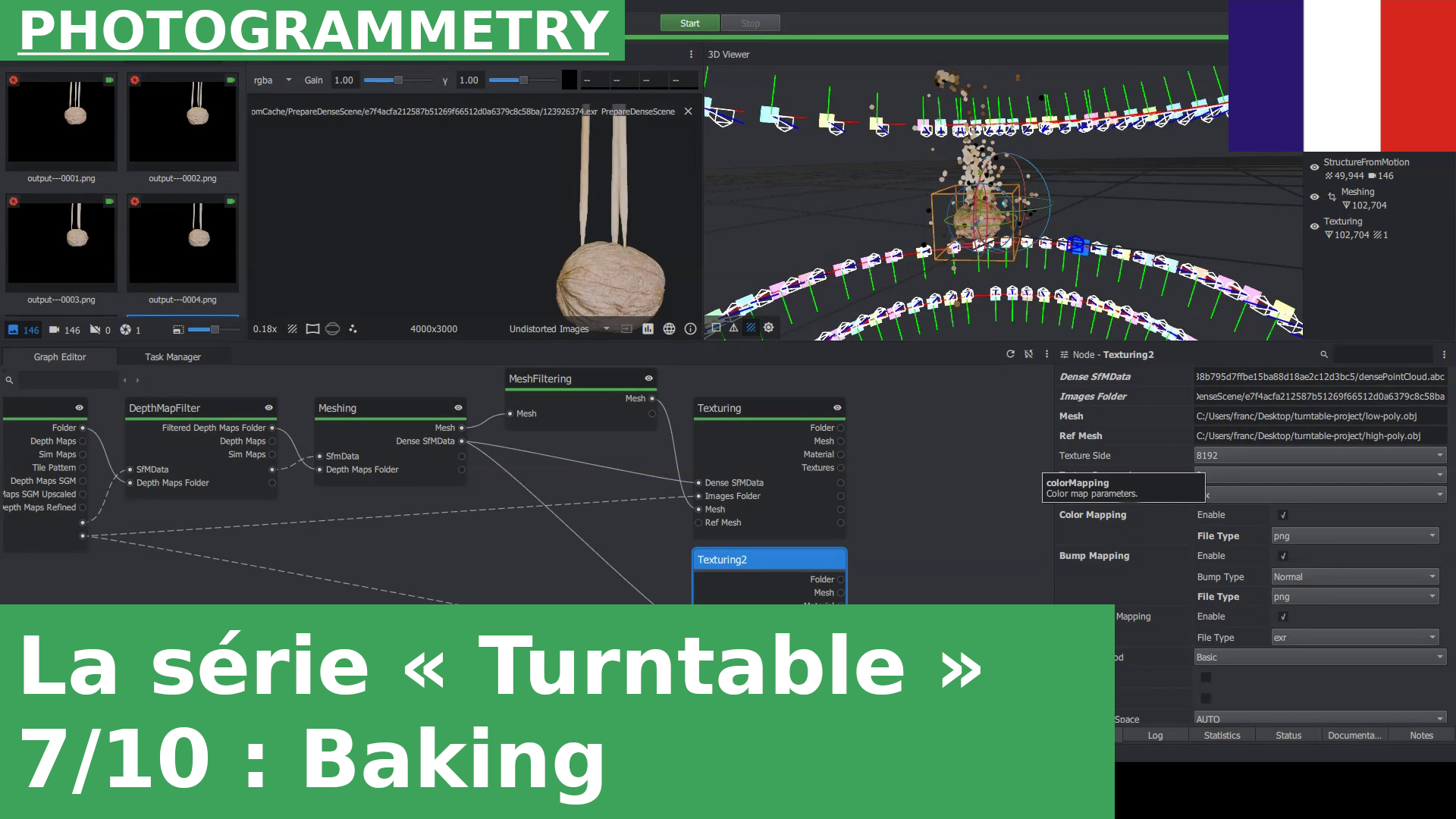Toggle Bump Mapping Enable checkbox
1456x819 pixels.
point(1283,556)
